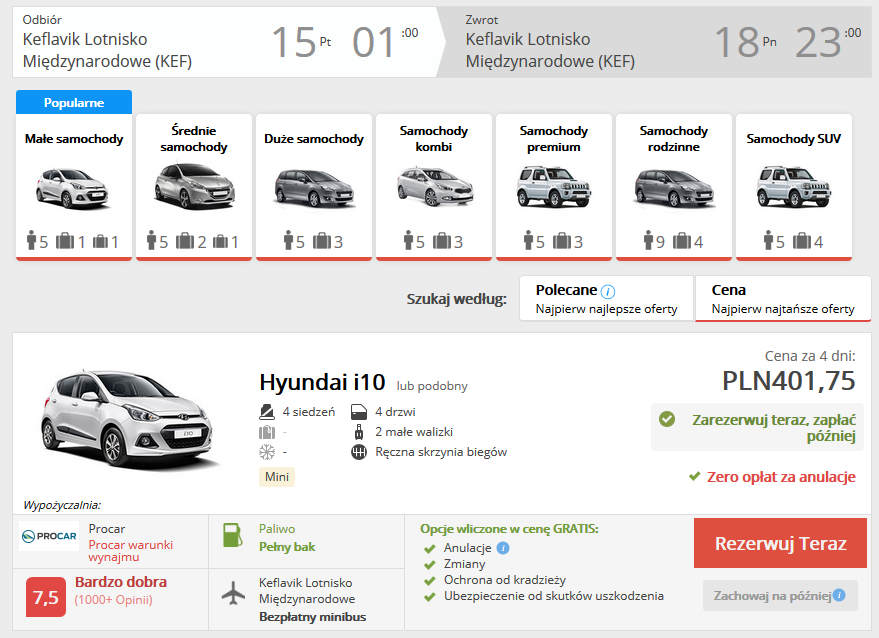The height and width of the screenshot is (638, 879).
Task: Click the checkmark beside Zero opłat za anulacje
Action: coord(695,477)
